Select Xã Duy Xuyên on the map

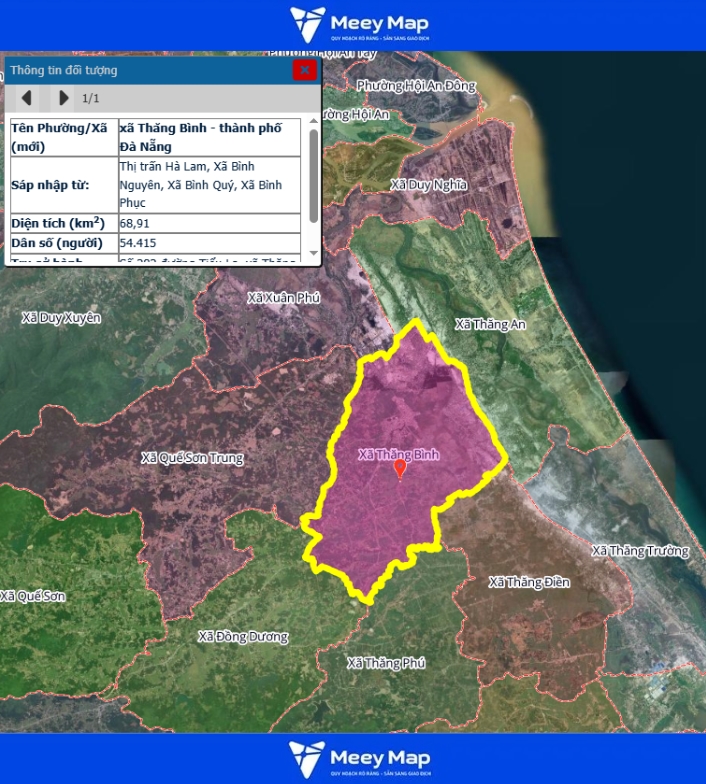pyautogui.click(x=61, y=317)
